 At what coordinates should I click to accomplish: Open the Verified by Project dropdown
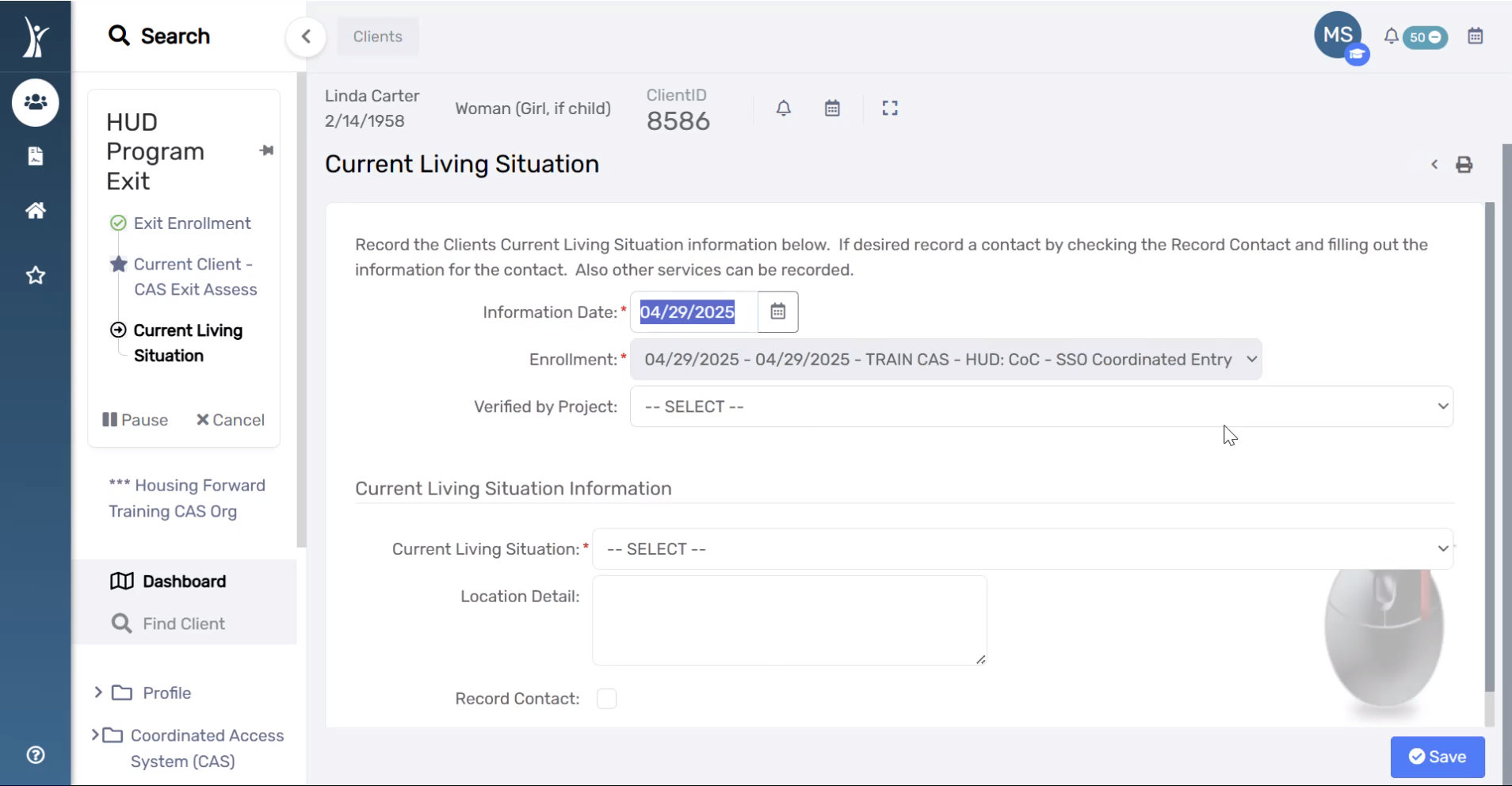click(x=1040, y=406)
